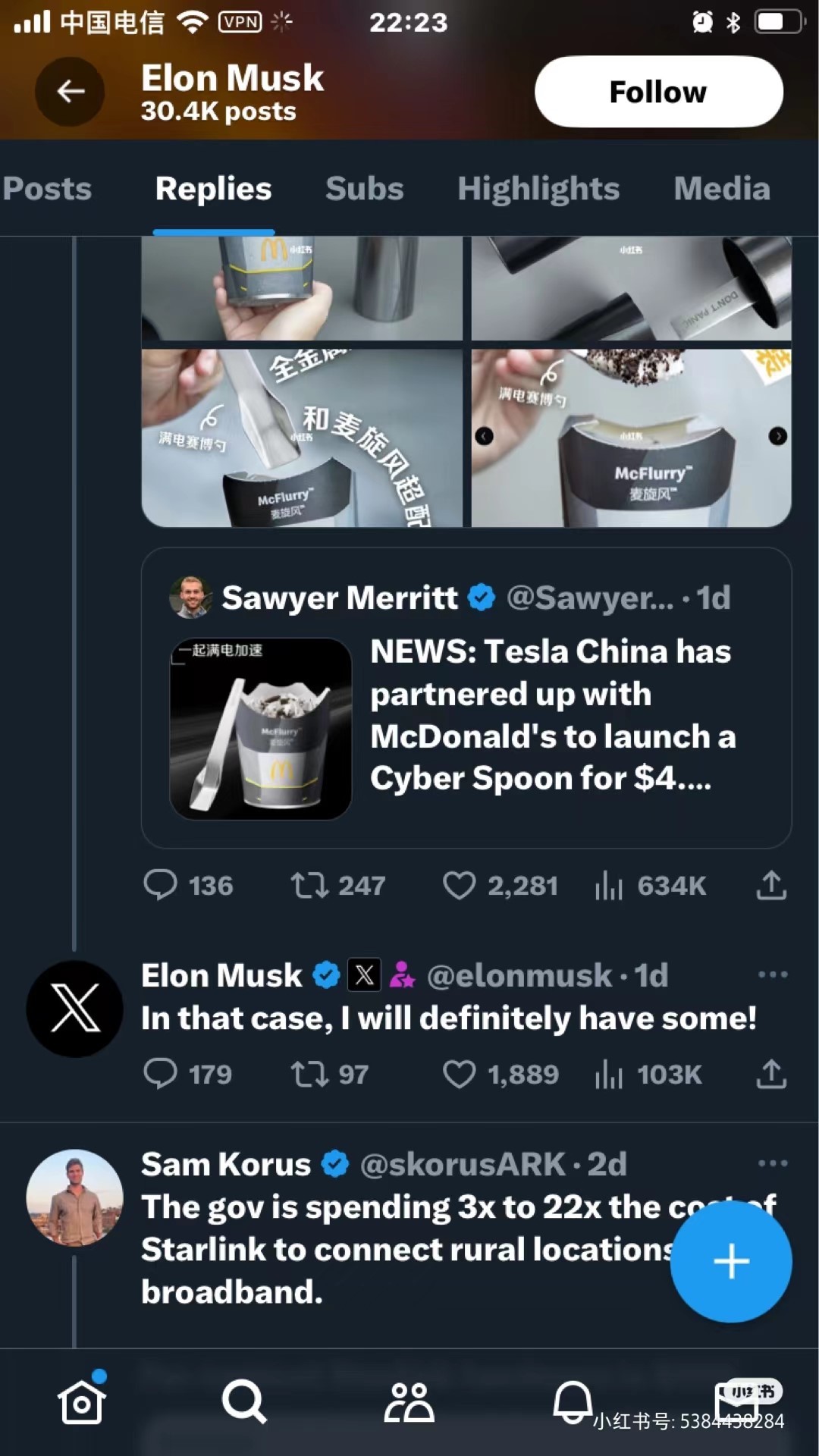Image resolution: width=819 pixels, height=1456 pixels.
Task: Tap the back arrow button
Action: point(70,92)
